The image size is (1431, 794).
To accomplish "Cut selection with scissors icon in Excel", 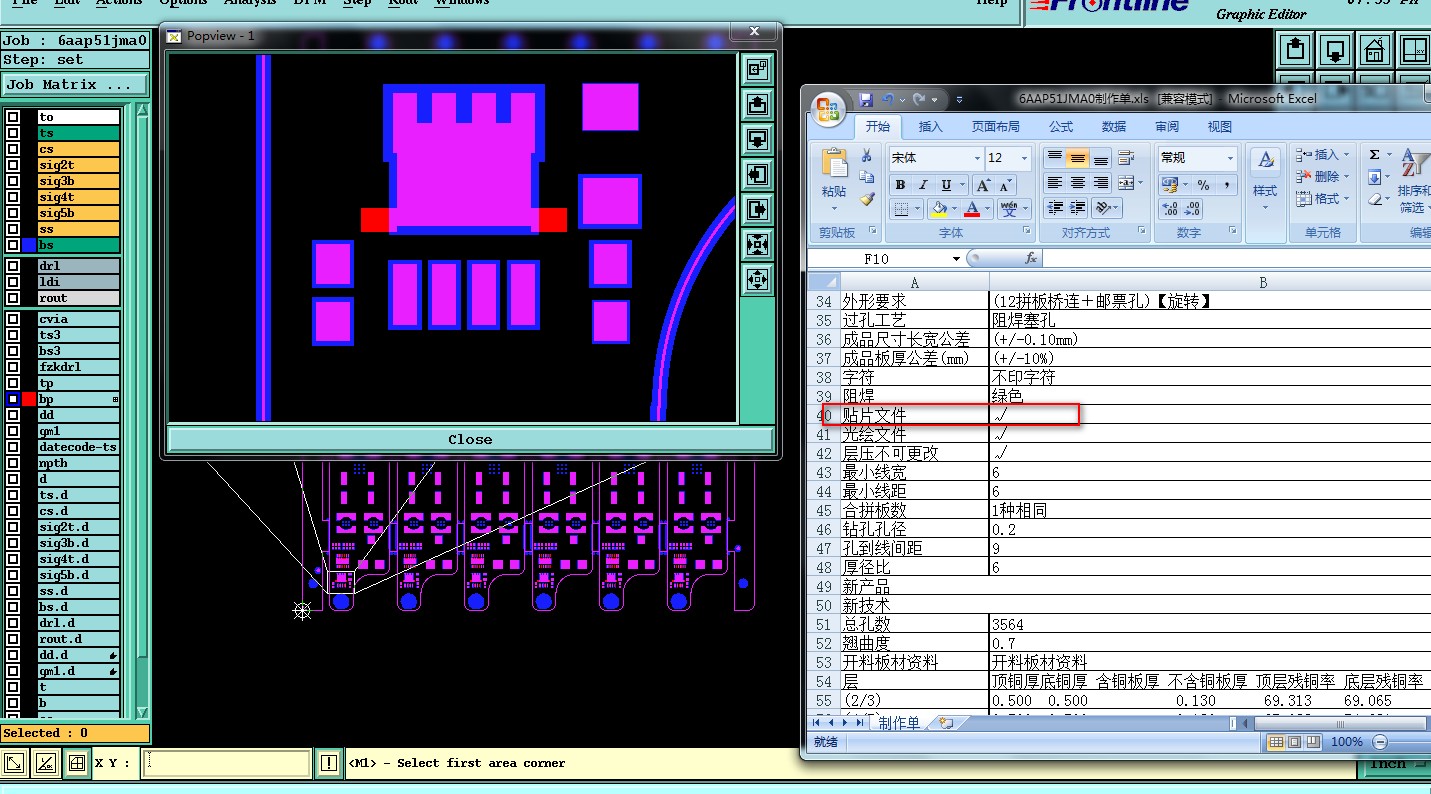I will [866, 156].
